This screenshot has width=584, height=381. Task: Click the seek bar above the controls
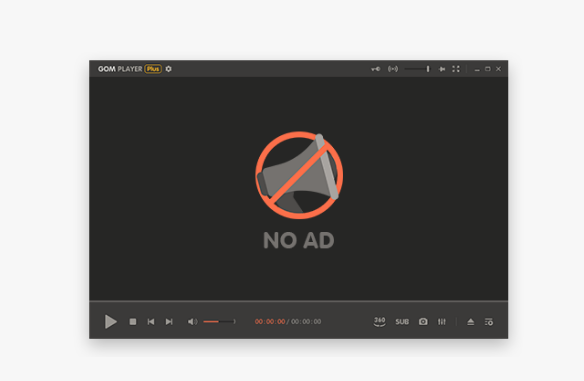298,301
